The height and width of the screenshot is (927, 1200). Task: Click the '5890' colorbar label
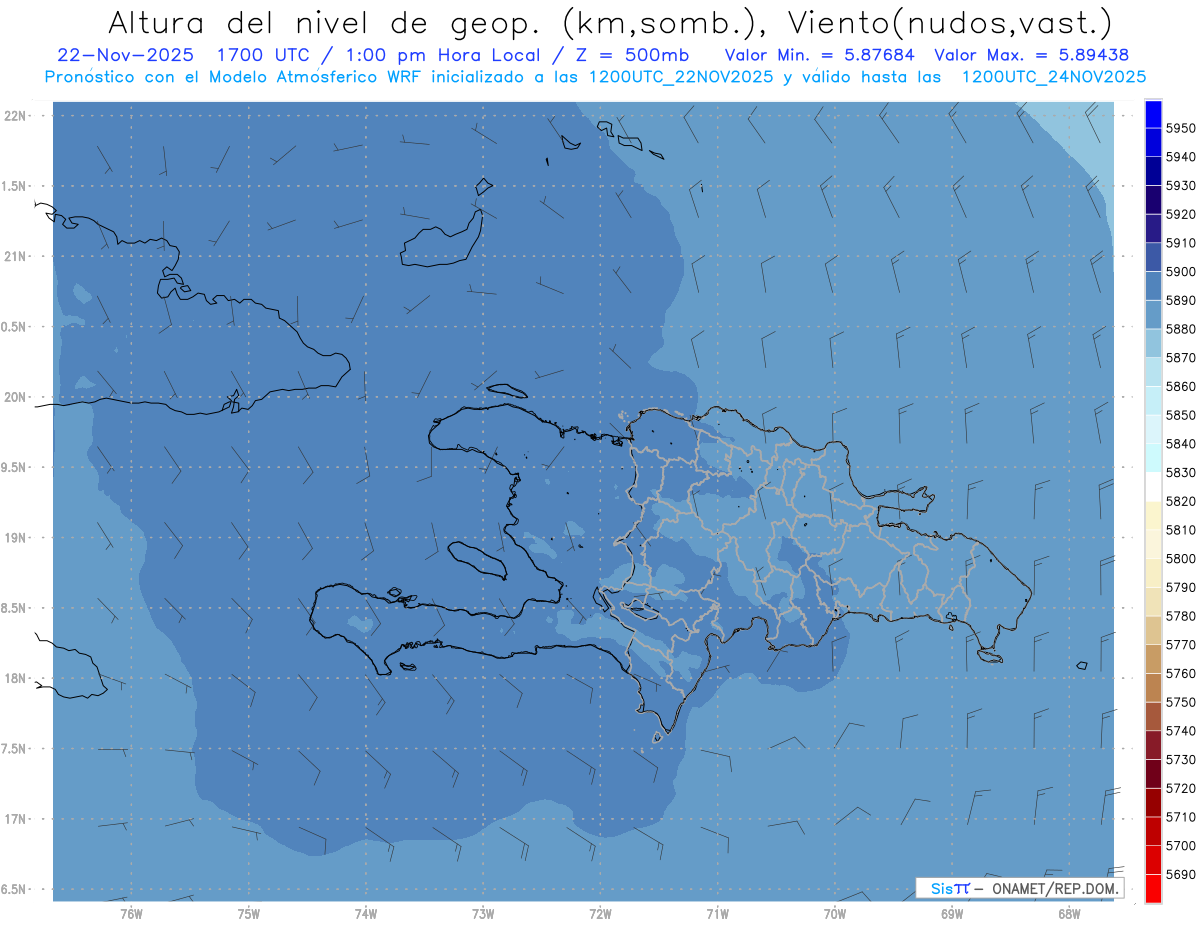point(1180,300)
